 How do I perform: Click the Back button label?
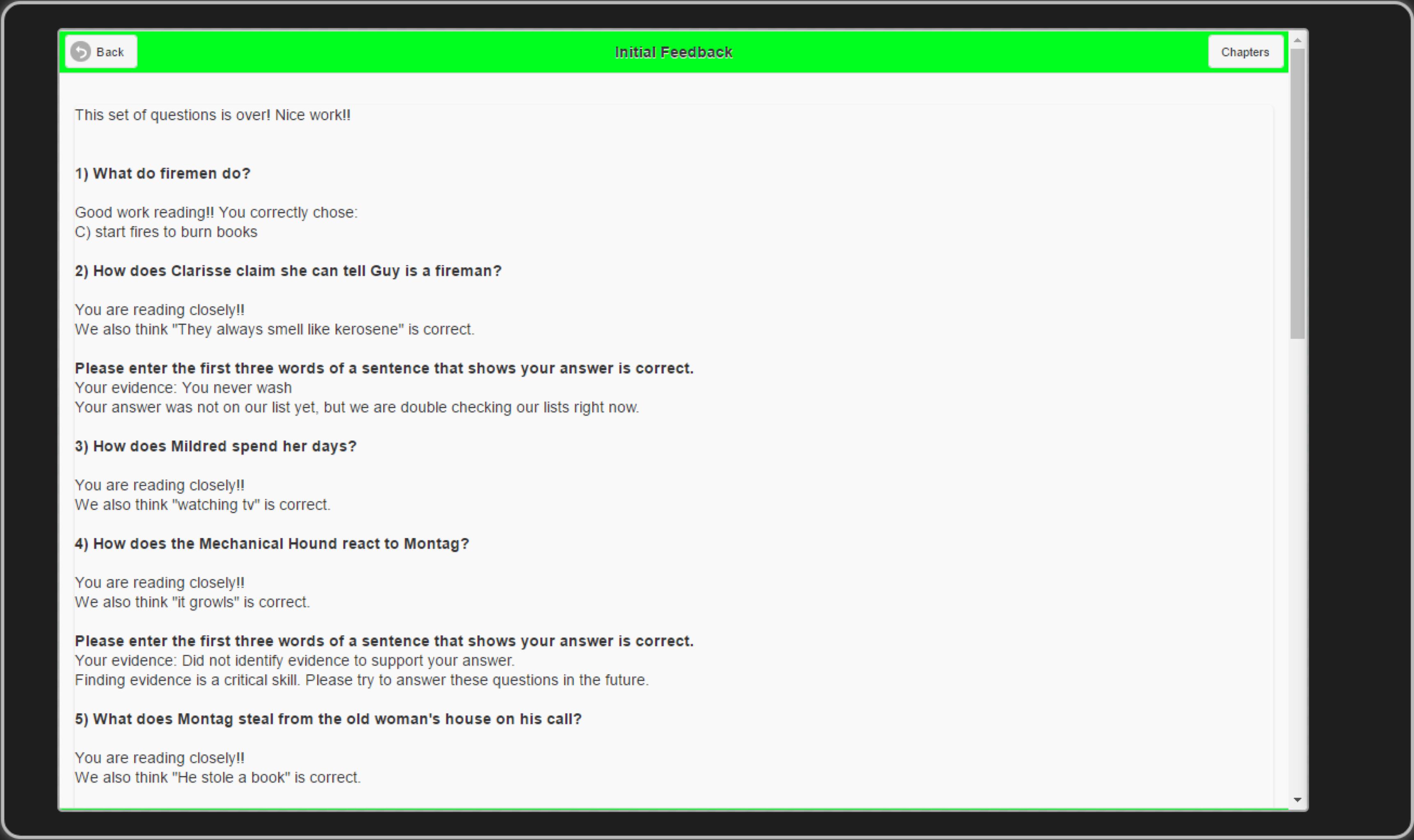coord(110,52)
